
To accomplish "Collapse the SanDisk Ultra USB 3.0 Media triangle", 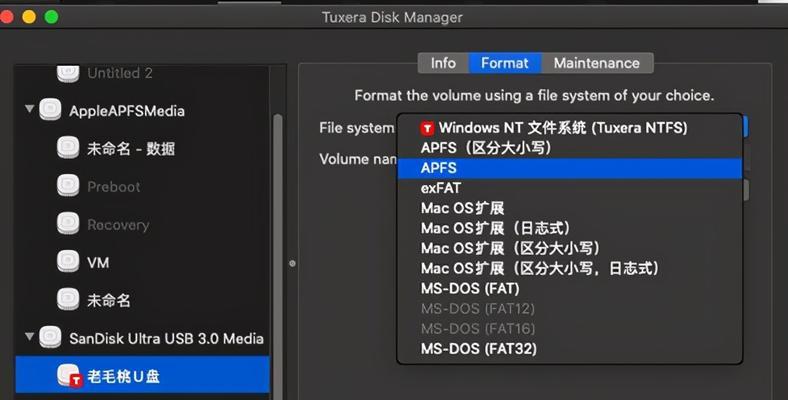I will [30, 336].
